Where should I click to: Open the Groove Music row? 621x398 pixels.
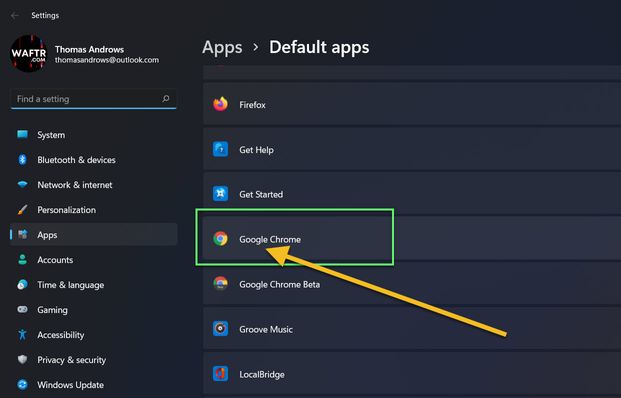(x=412, y=329)
